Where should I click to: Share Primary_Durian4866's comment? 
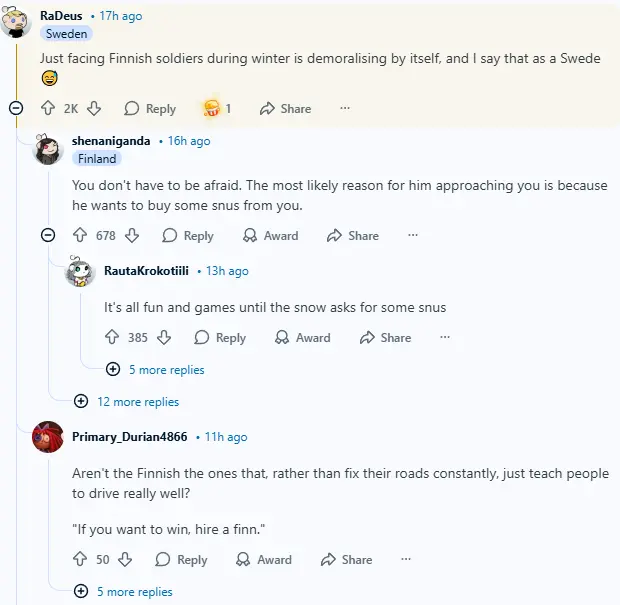pyautogui.click(x=346, y=560)
